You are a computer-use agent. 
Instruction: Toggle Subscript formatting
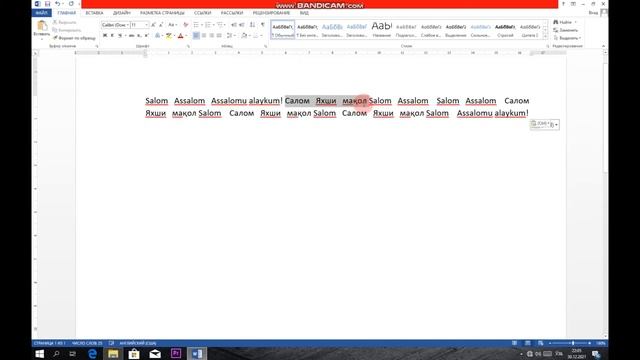tap(139, 36)
